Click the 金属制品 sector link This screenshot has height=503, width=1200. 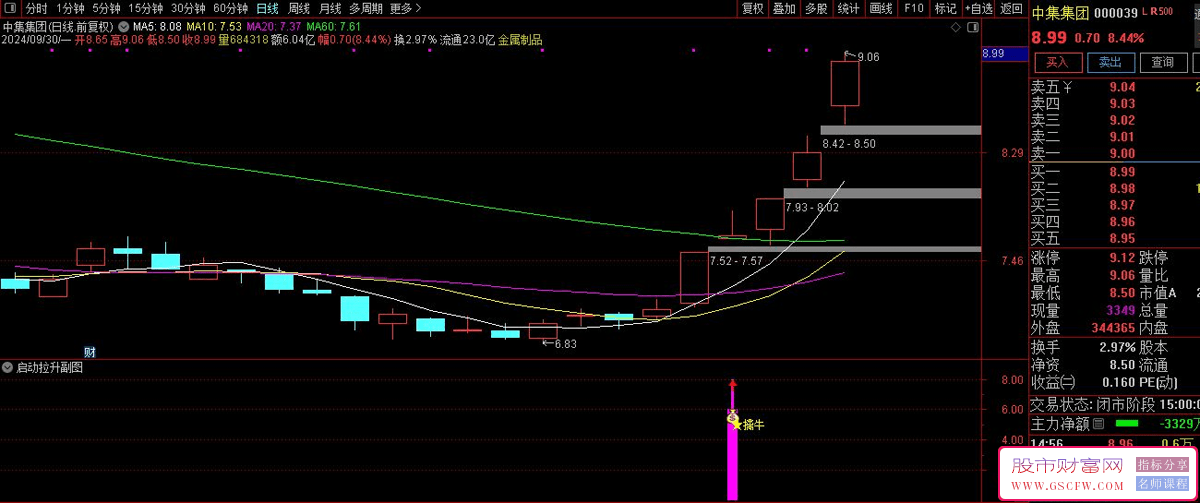520,40
